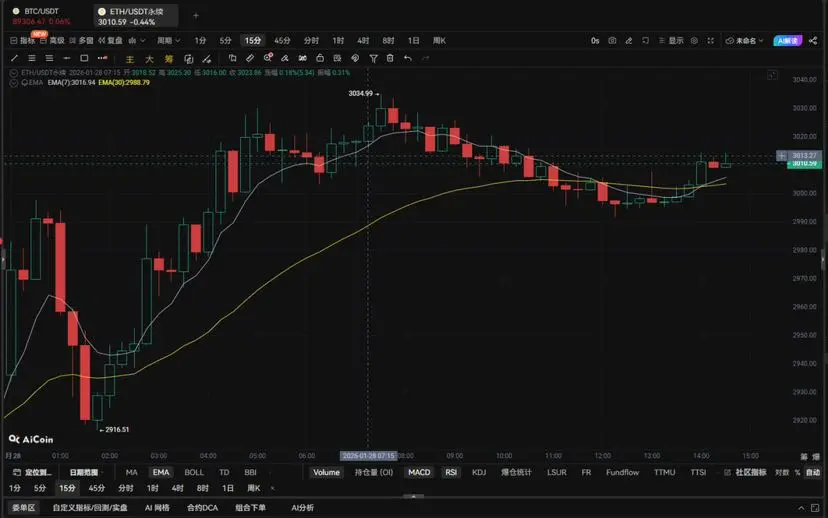Select 1时 timeframe in top bar
Viewport: 828px width, 518px height.
click(338, 41)
